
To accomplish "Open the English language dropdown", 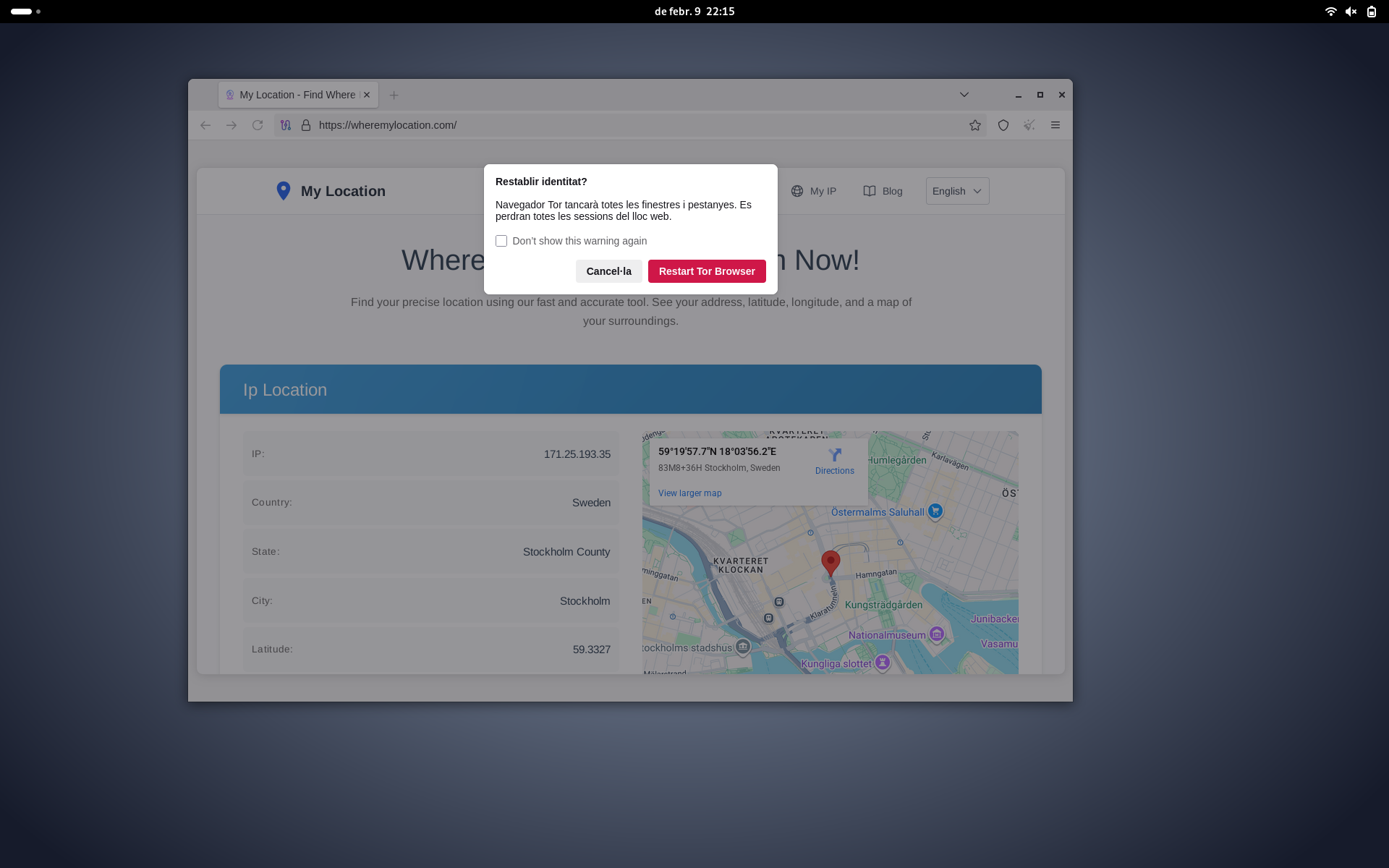I will [x=956, y=190].
